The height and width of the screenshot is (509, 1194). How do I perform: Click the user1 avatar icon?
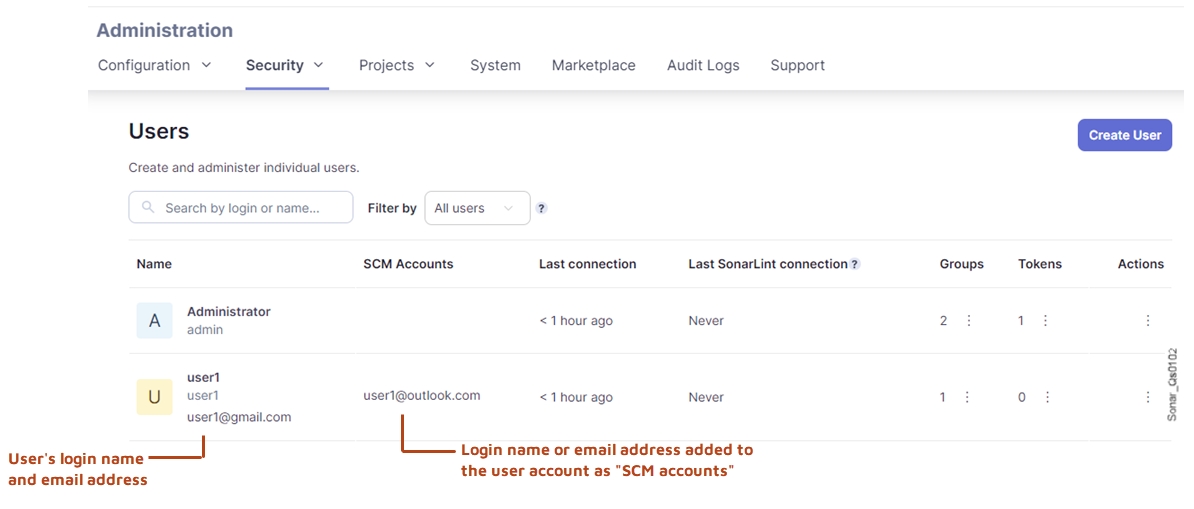tap(154, 397)
